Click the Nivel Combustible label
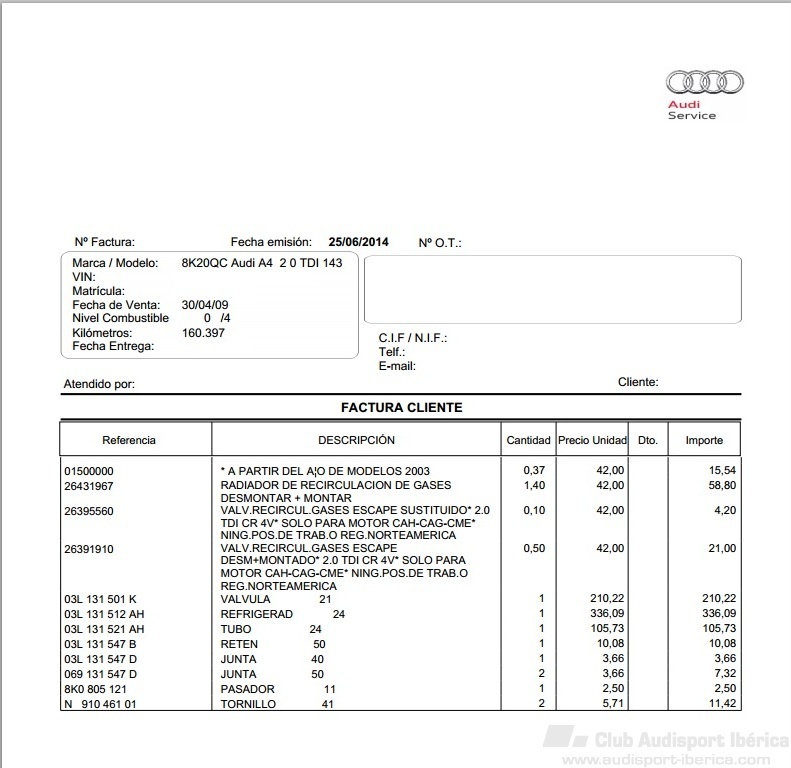The width and height of the screenshot is (791, 768). pyautogui.click(x=121, y=318)
